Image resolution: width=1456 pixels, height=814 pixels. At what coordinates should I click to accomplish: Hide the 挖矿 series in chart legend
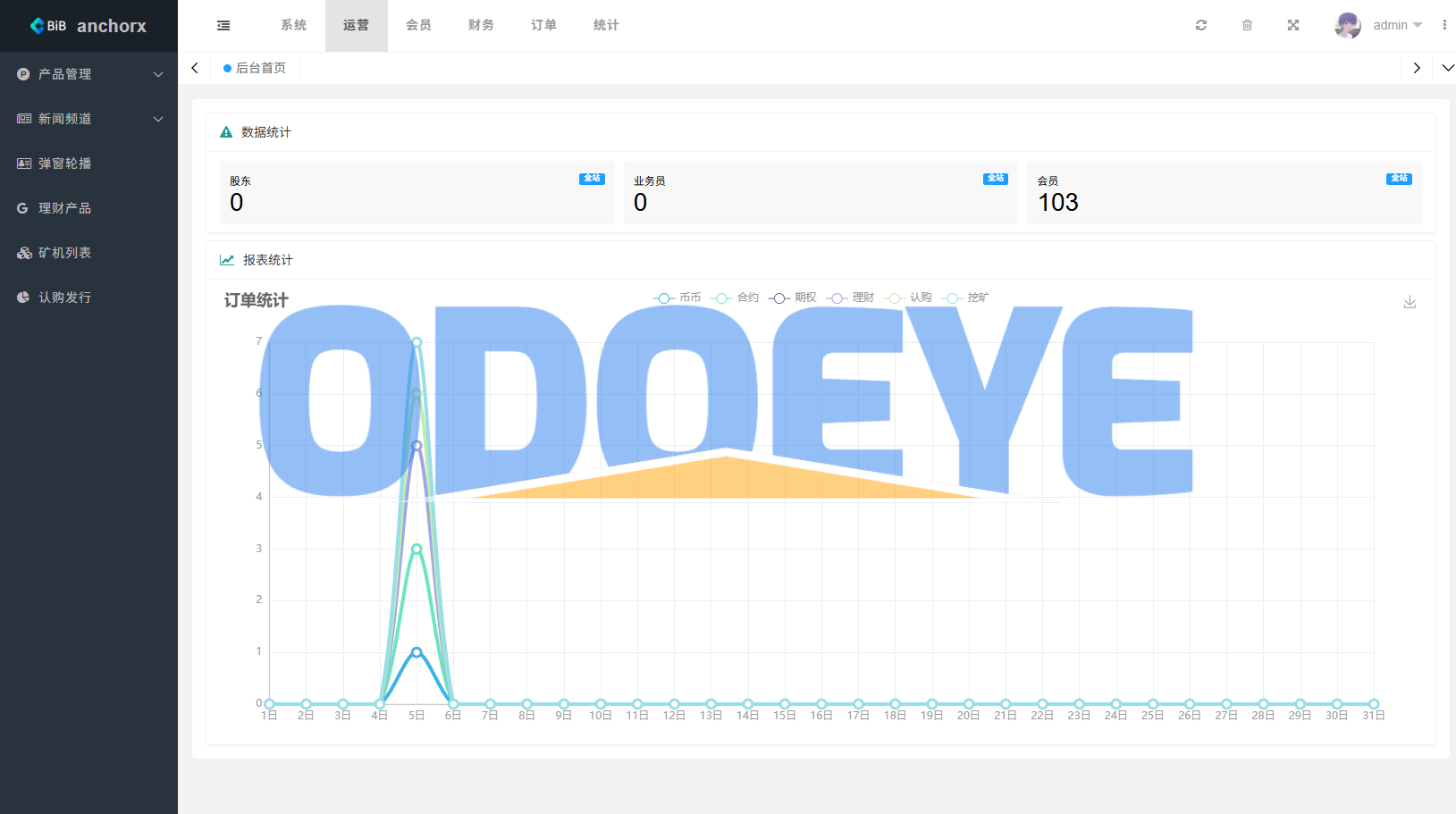click(966, 298)
